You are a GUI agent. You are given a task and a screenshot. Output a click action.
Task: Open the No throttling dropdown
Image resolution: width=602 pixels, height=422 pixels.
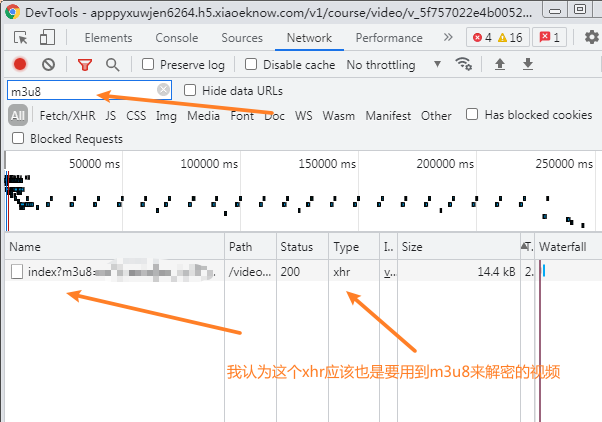pyautogui.click(x=394, y=65)
